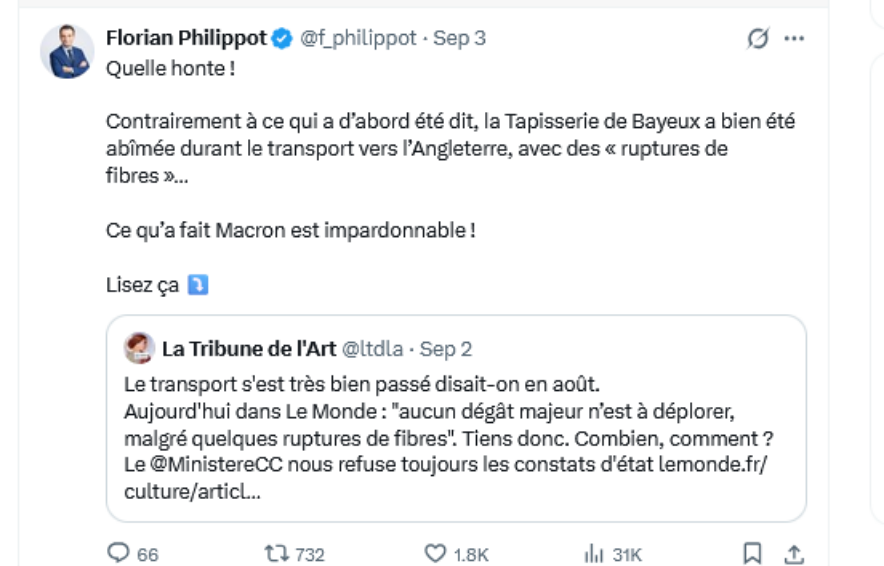Open the @MinistereCC mention
This screenshot has height=566, width=884.
pyautogui.click(x=216, y=465)
